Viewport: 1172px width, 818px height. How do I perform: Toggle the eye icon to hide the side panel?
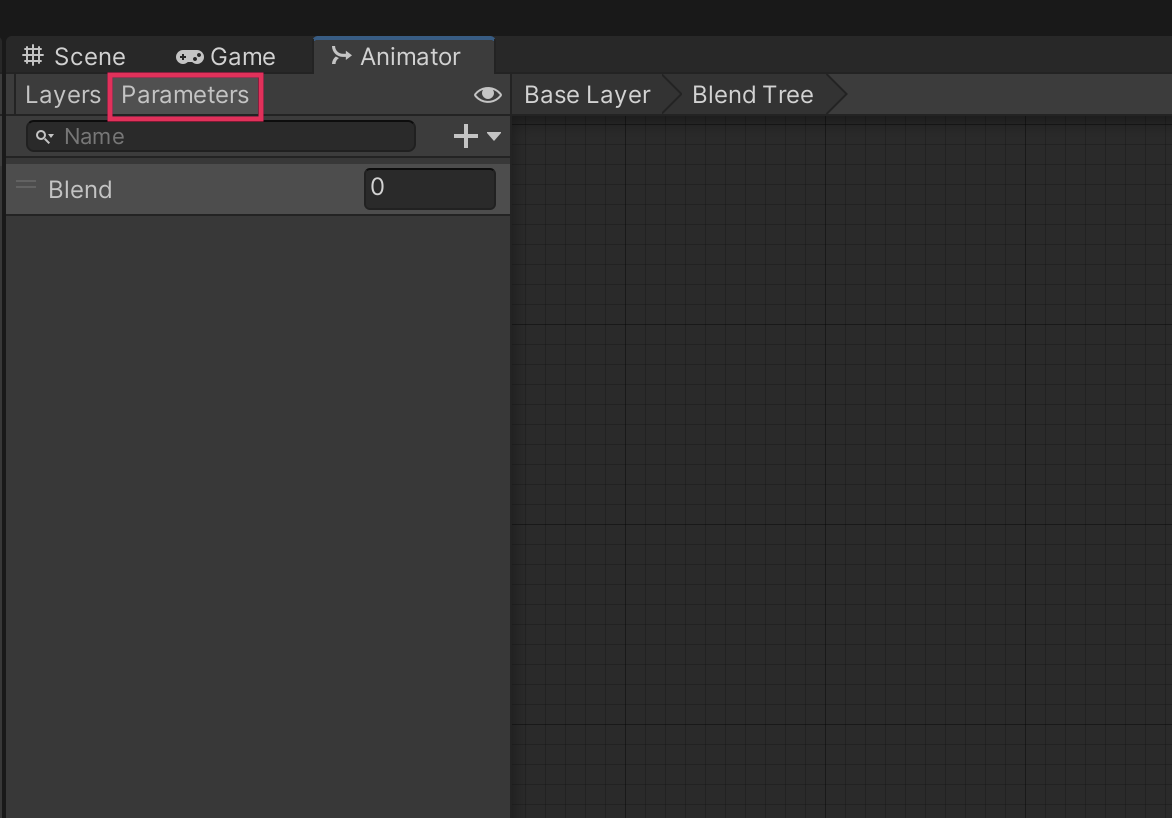[487, 95]
